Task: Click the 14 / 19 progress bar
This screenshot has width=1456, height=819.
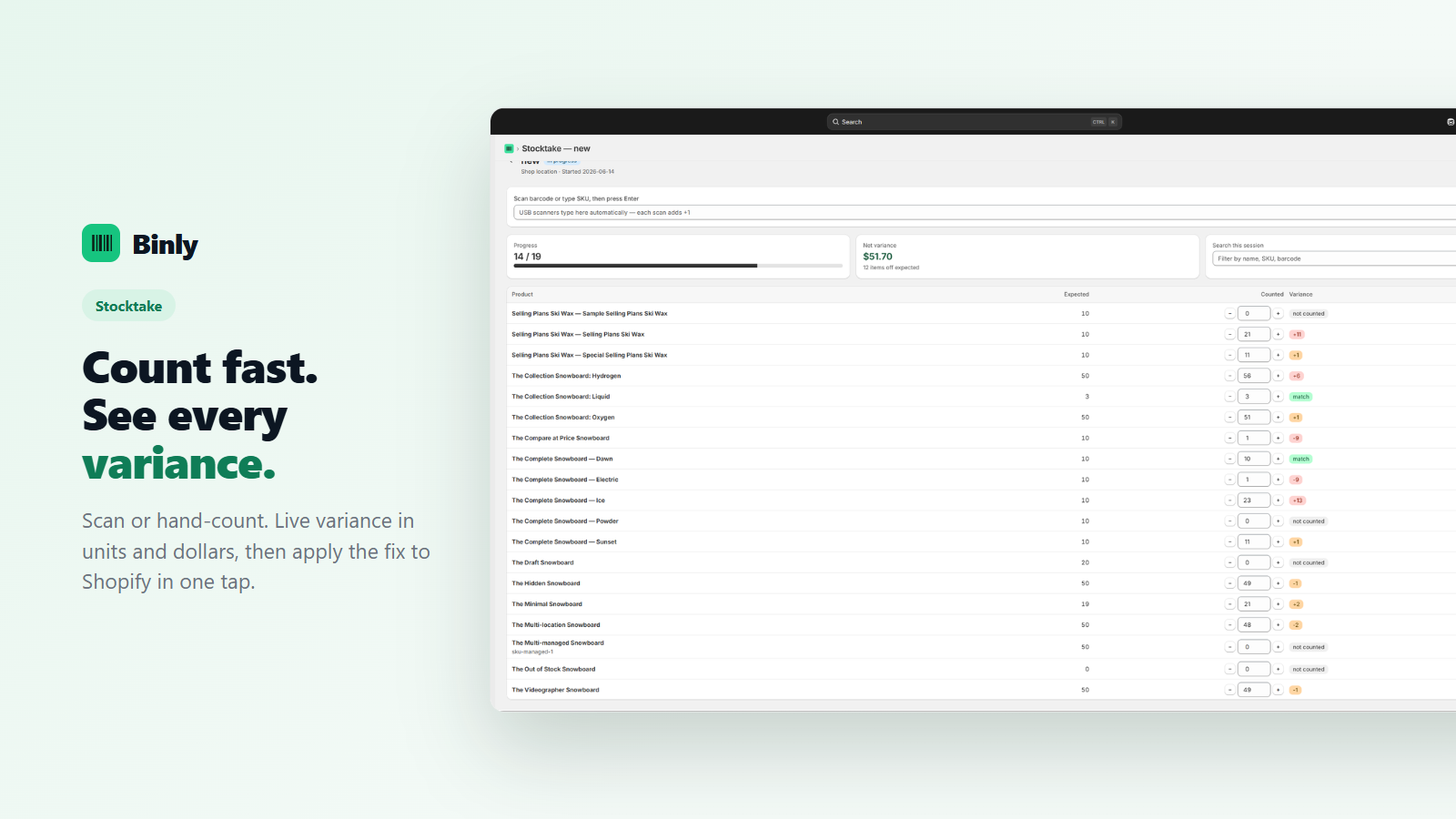Action: click(x=678, y=266)
